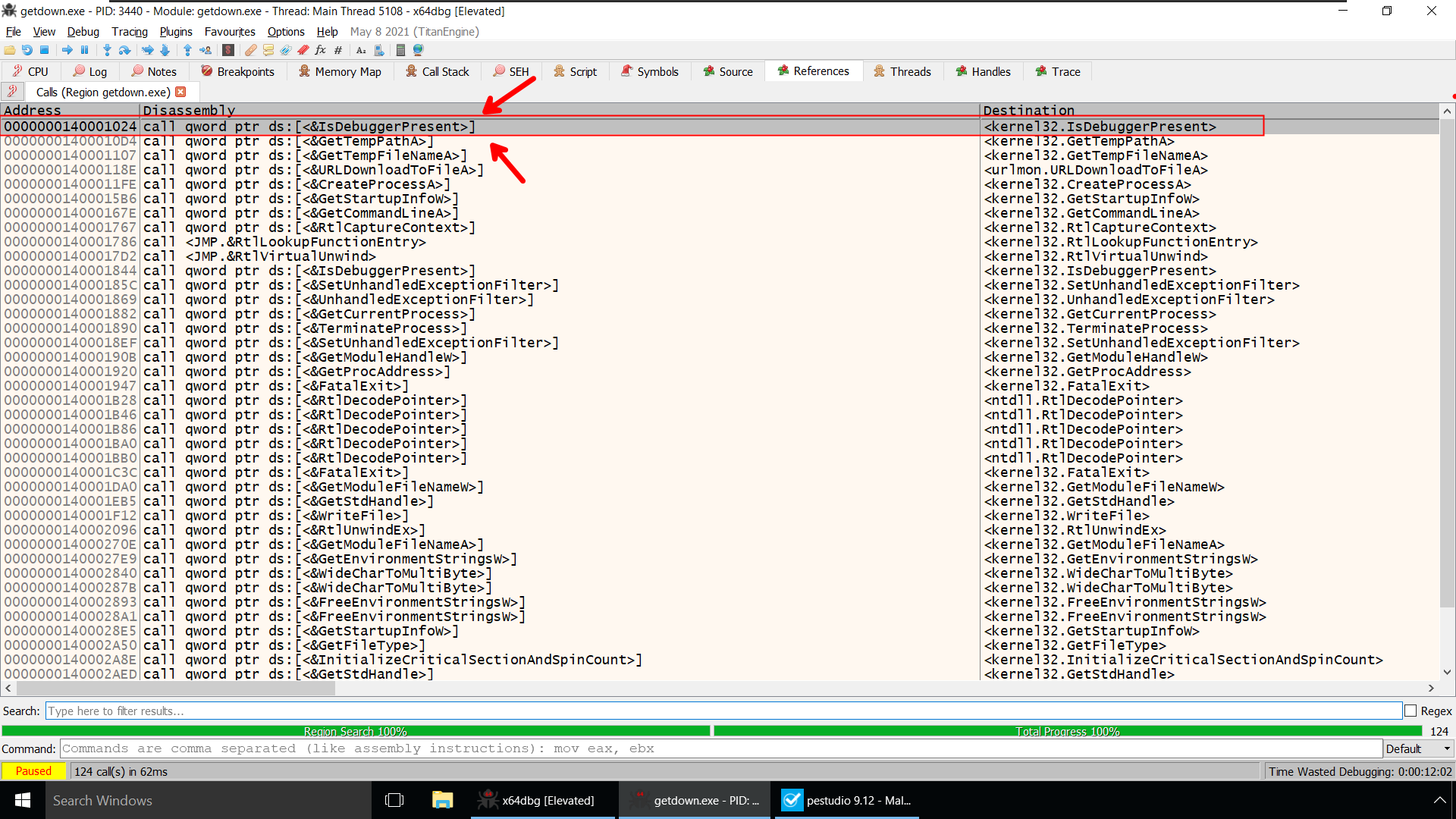Open the Tracing menu
Viewport: 1456px width, 819px height.
(129, 31)
